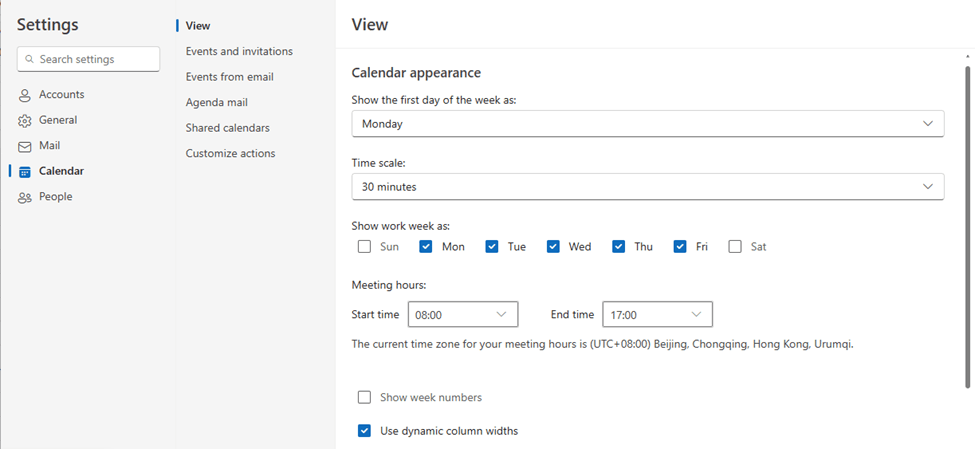The height and width of the screenshot is (449, 975).
Task: Open Customize actions section
Action: (x=230, y=154)
